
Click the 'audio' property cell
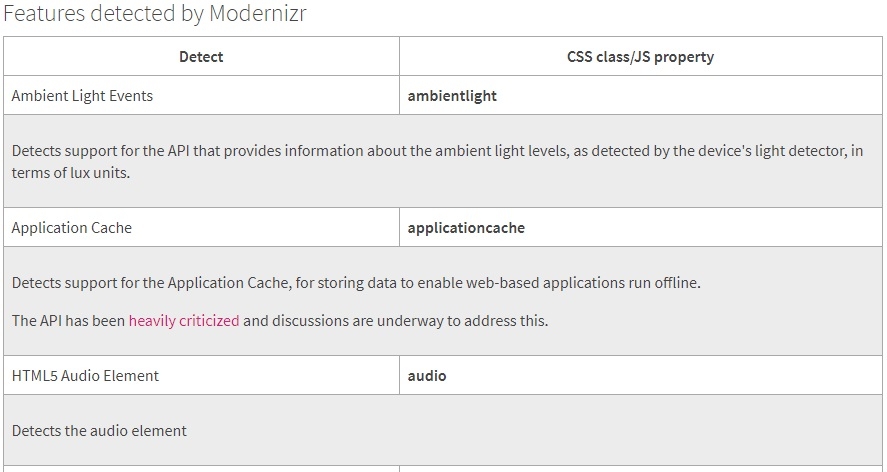[x=427, y=376]
